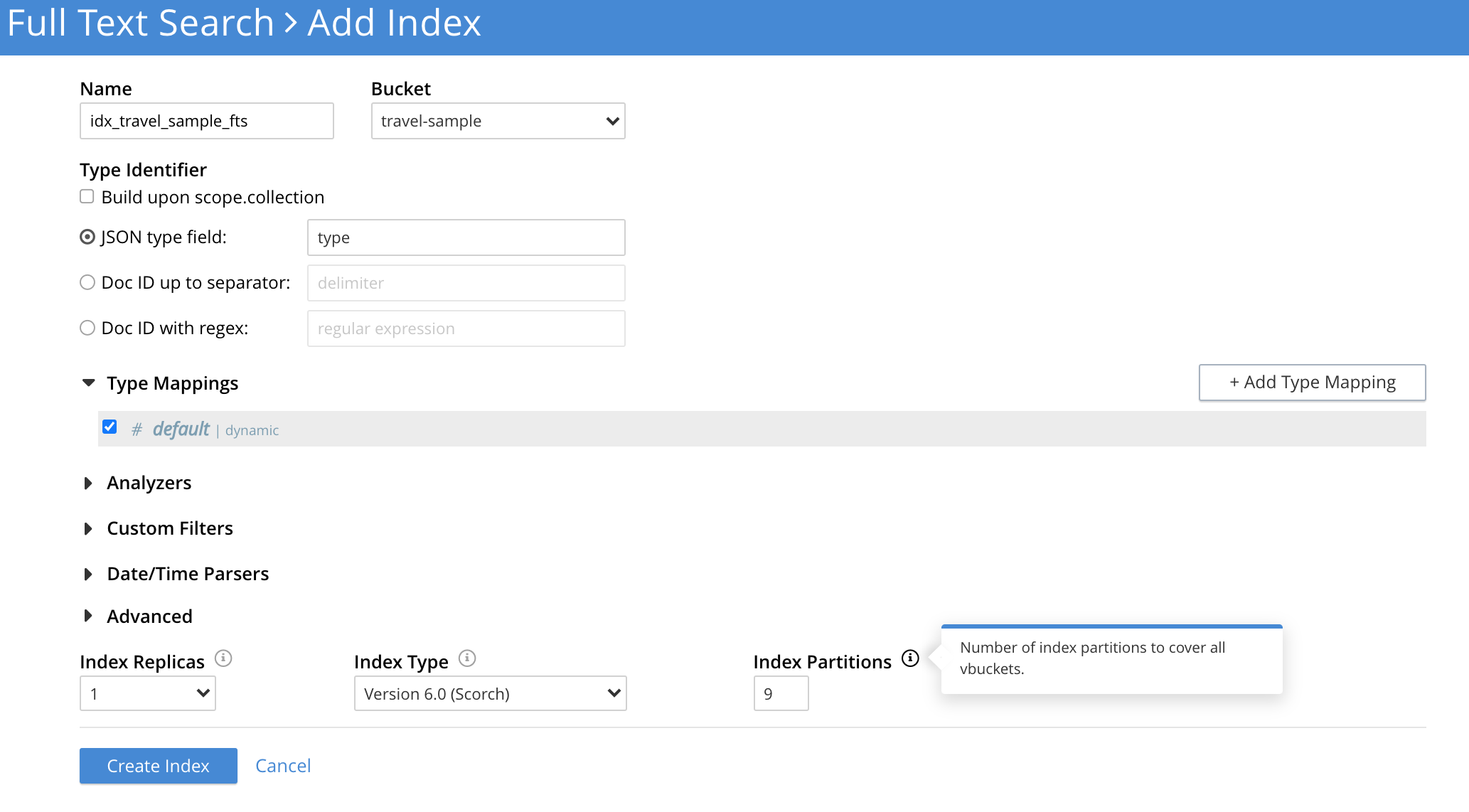
Task: Uncheck the default type mapping checkbox
Action: point(109,427)
